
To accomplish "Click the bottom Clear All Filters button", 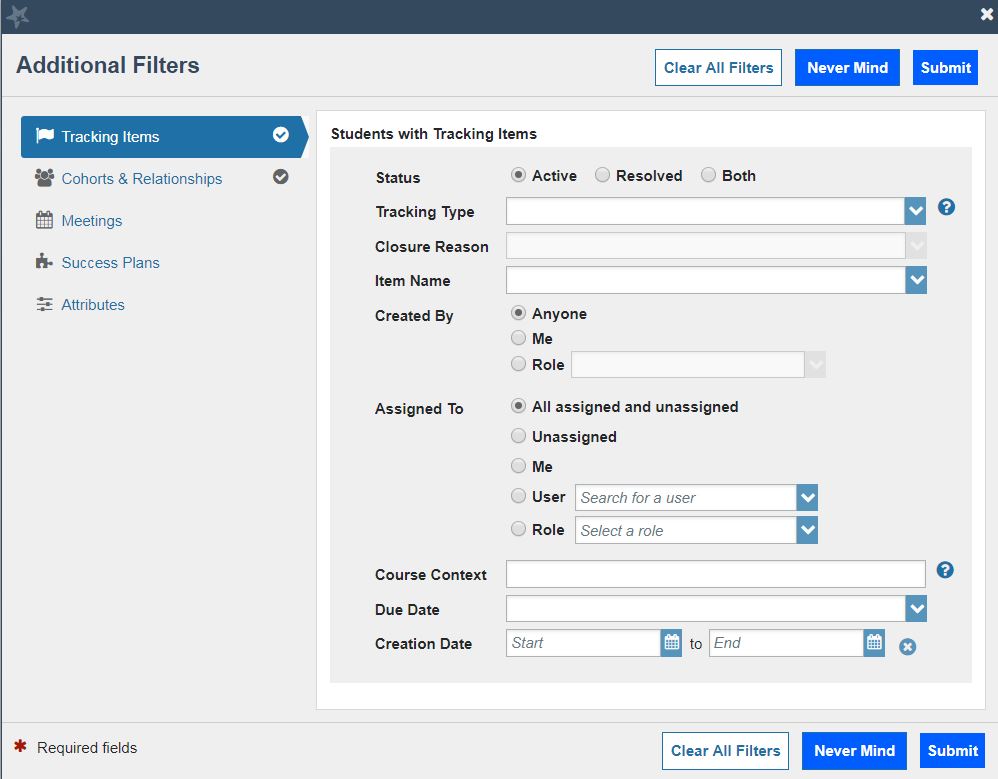I will [726, 750].
